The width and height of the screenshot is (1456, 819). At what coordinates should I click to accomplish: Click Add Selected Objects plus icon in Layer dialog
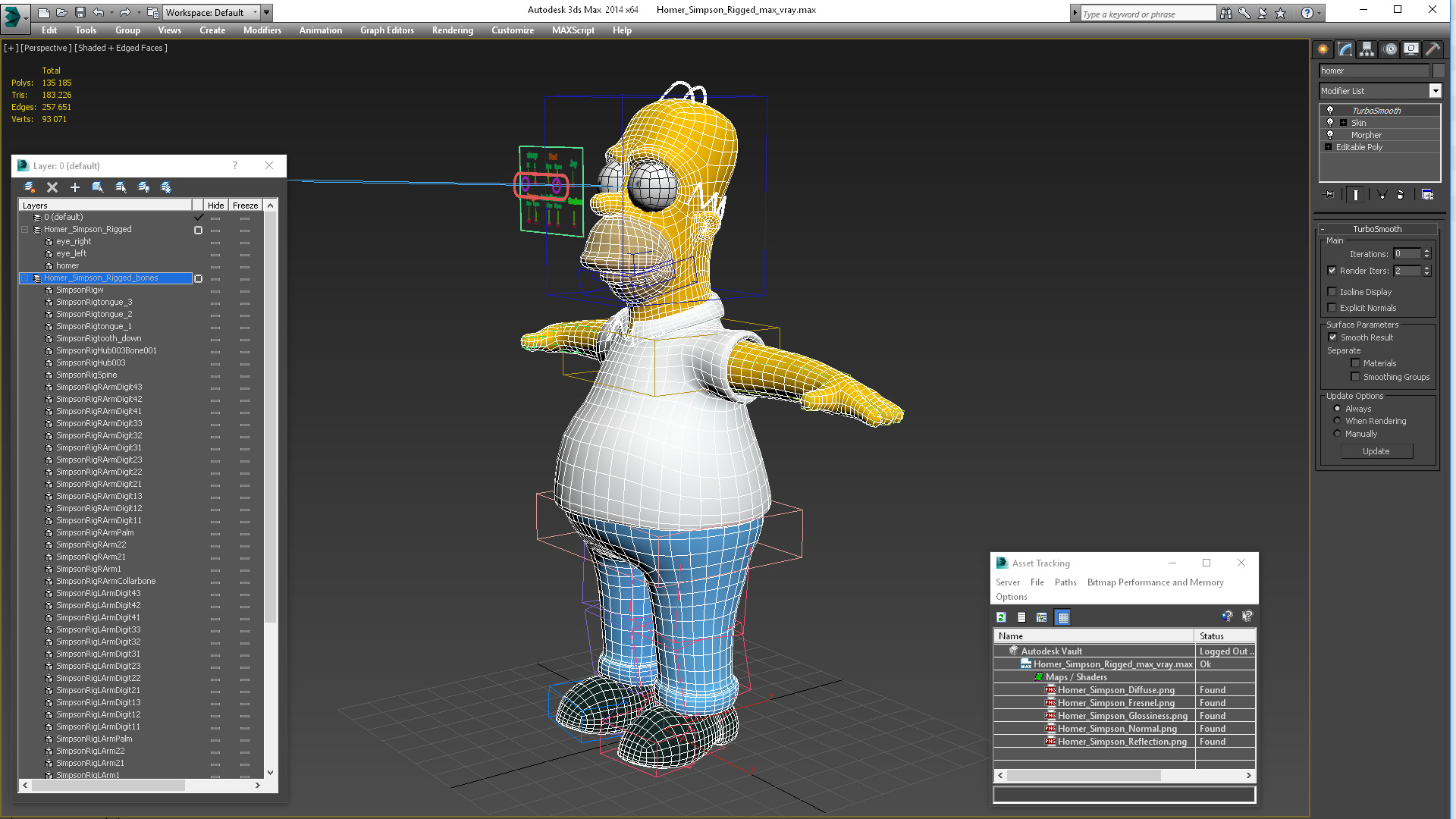click(x=75, y=187)
